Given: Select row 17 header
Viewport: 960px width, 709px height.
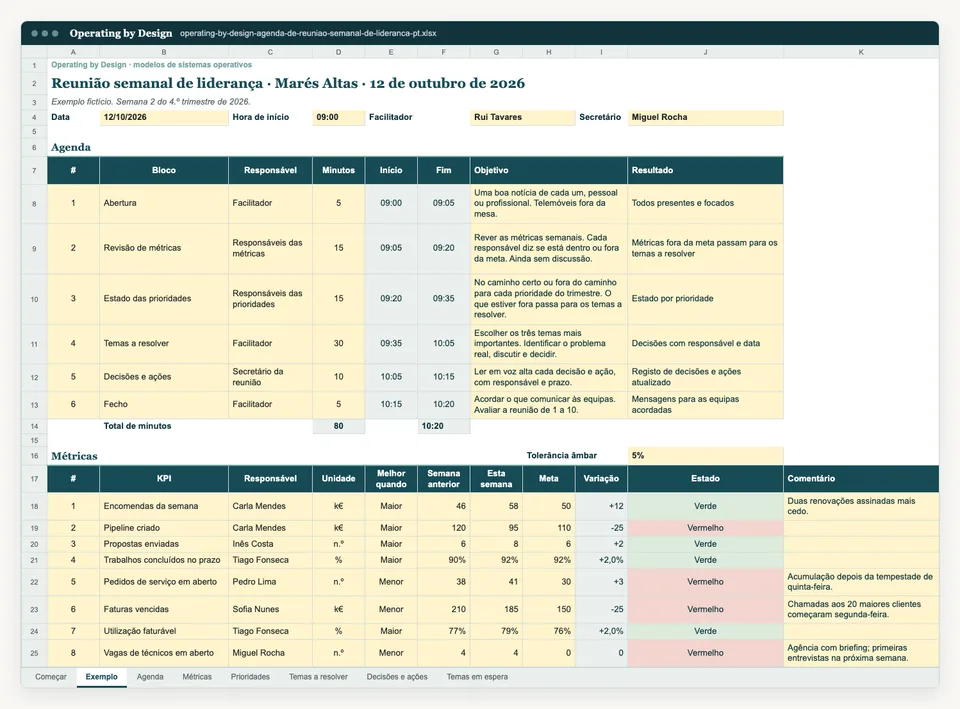Looking at the screenshot, I should point(34,479).
